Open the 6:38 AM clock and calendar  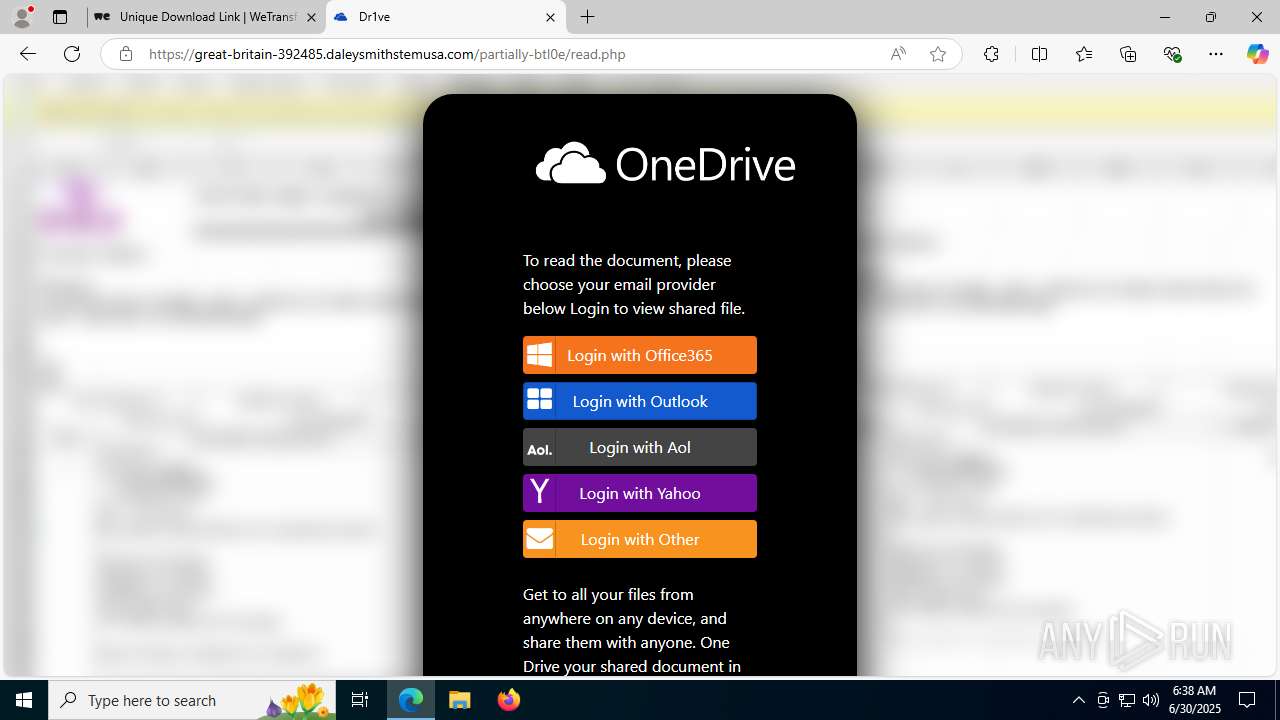click(1195, 700)
